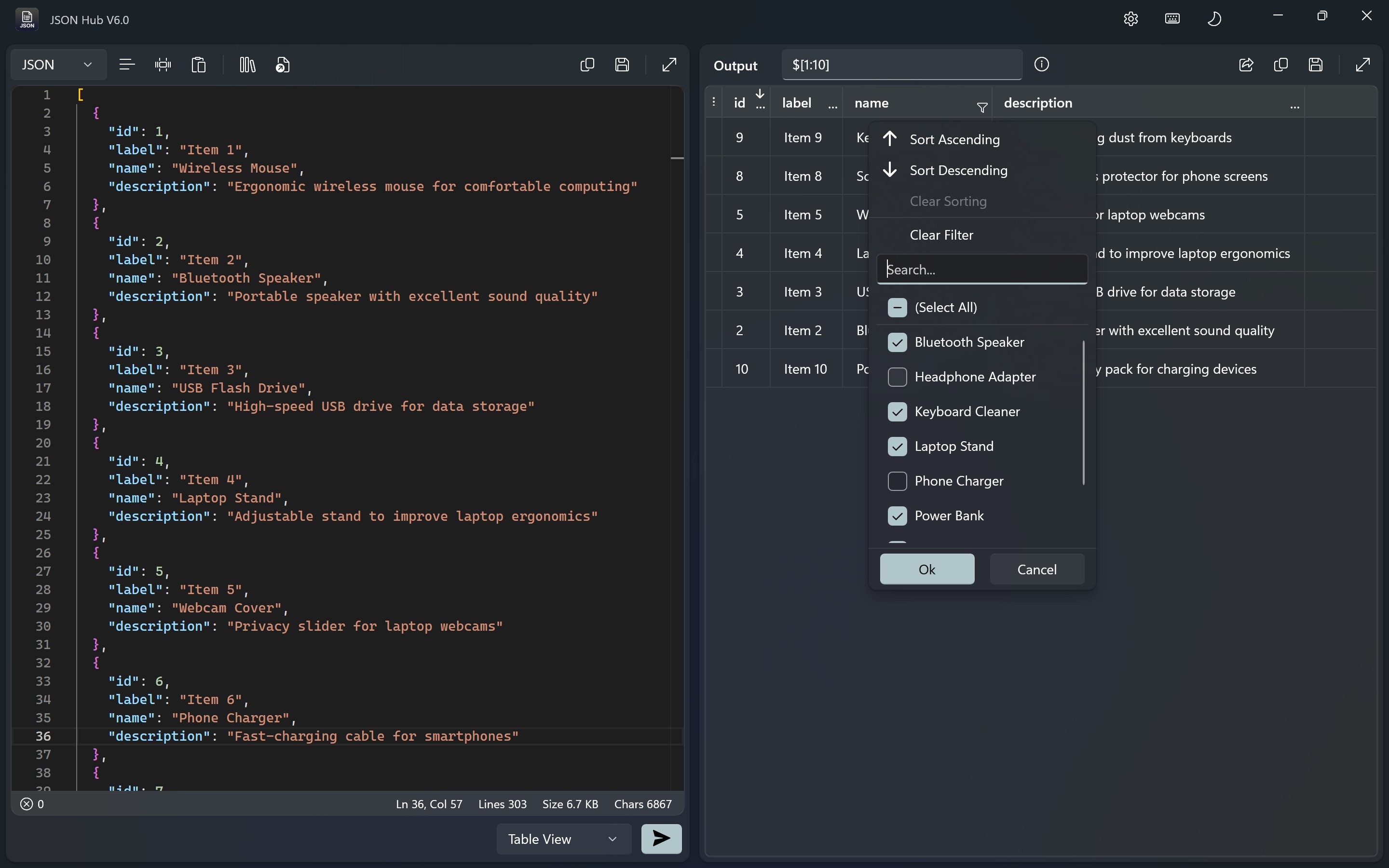The height and width of the screenshot is (868, 1389).
Task: Copy the editor contents with the copy icon
Action: (586, 64)
